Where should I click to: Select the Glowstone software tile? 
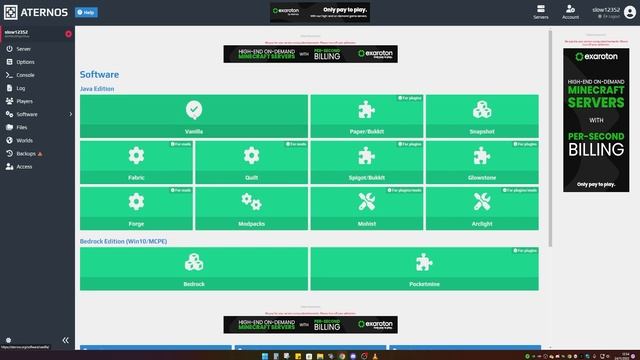[482, 162]
